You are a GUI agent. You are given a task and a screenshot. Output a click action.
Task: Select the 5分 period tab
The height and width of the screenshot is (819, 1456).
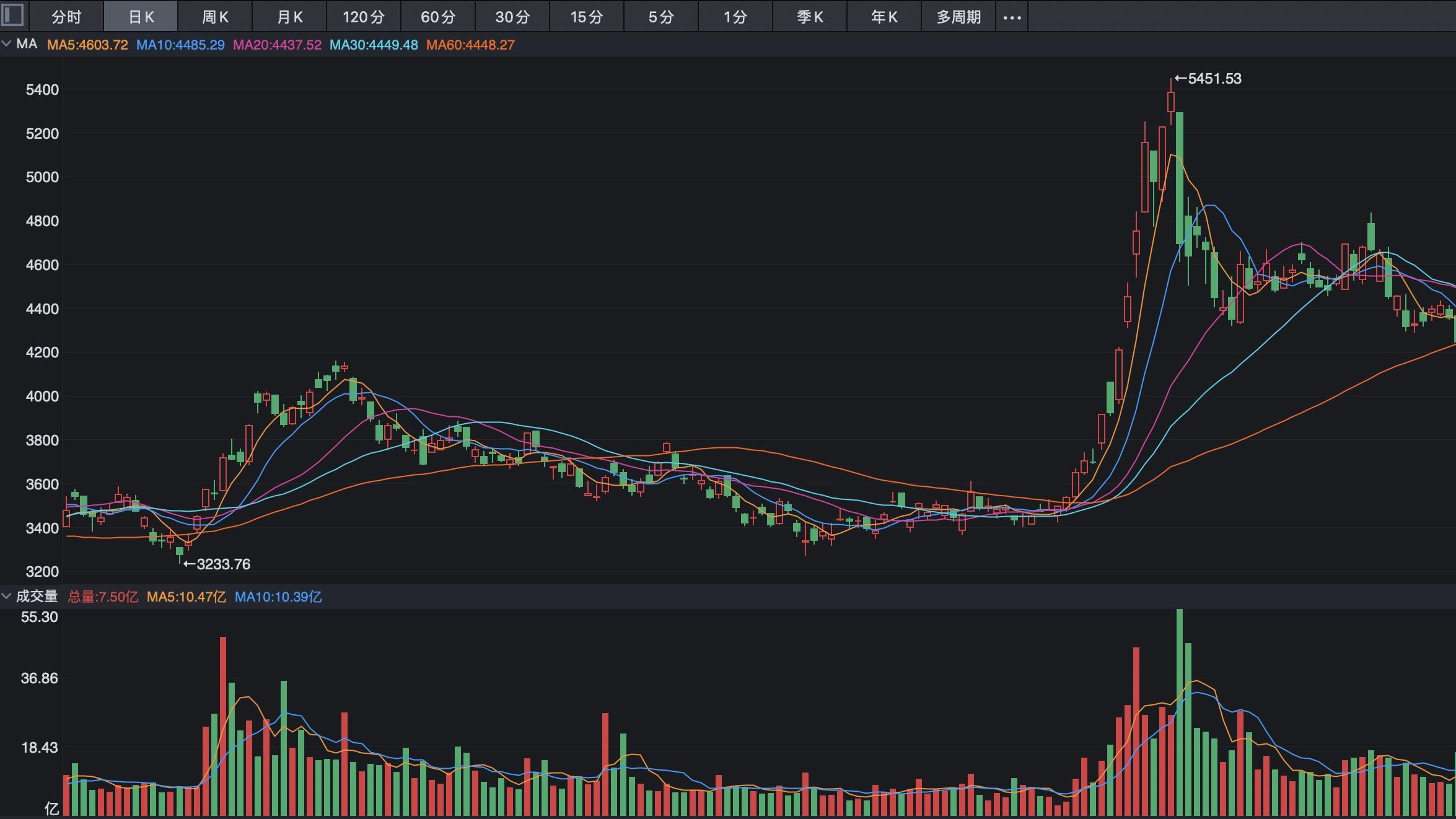coord(661,17)
